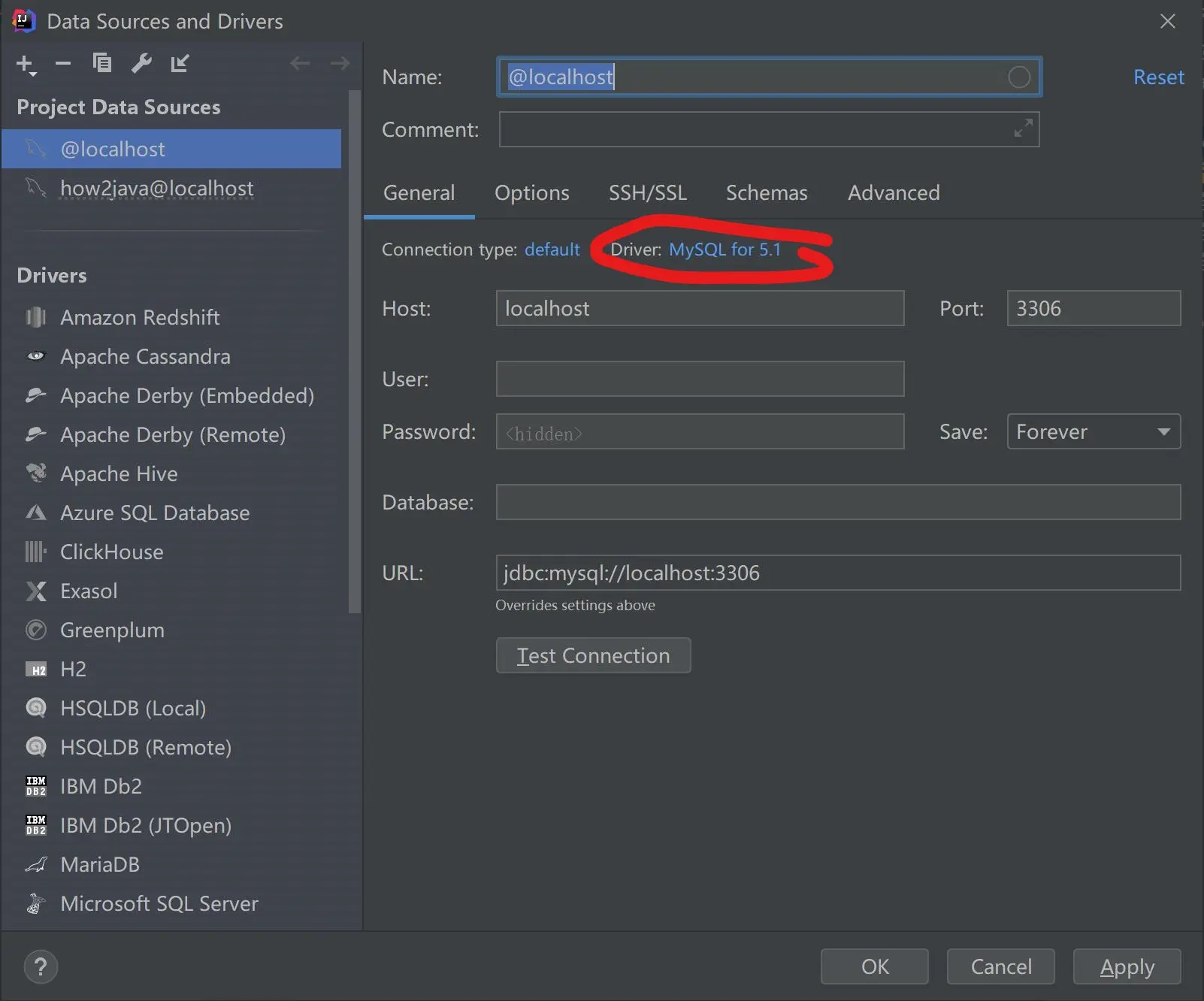Click the Port field showing 3306

[x=1094, y=308]
